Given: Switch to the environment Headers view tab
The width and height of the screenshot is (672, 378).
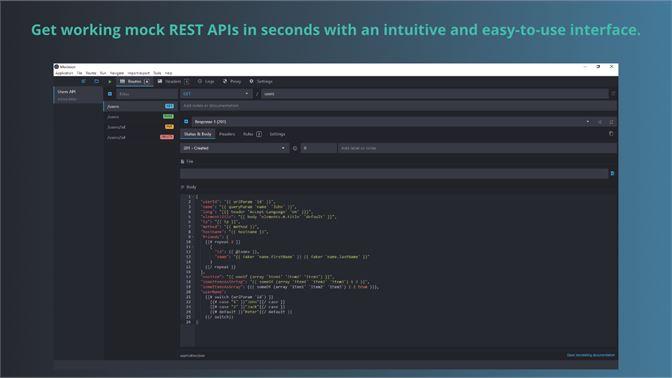Looking at the screenshot, I should click(x=173, y=81).
